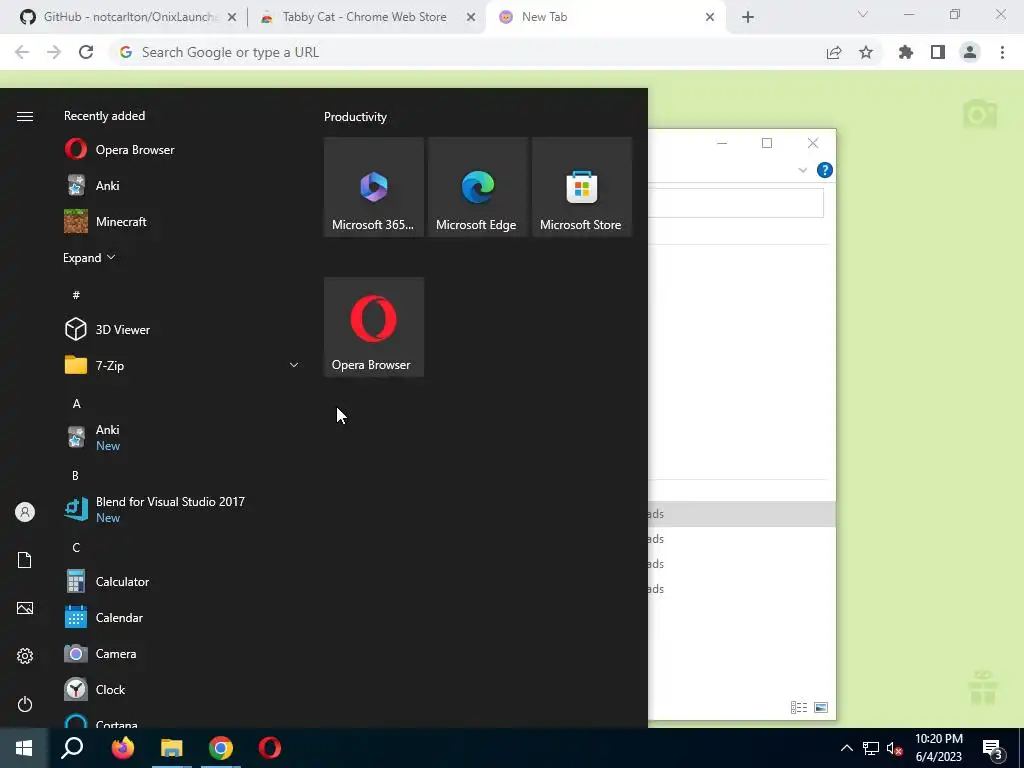Open Documents from Start sidebar
Viewport: 1024px width, 768px height.
point(25,560)
